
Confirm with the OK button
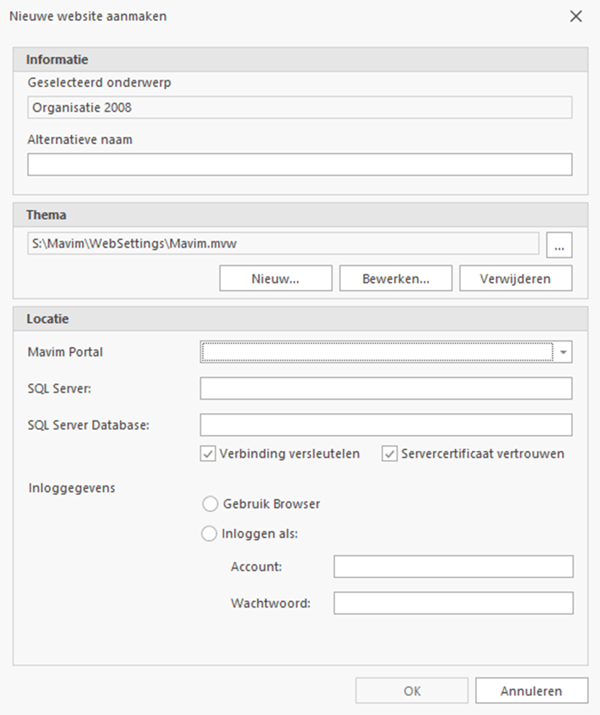point(412,691)
